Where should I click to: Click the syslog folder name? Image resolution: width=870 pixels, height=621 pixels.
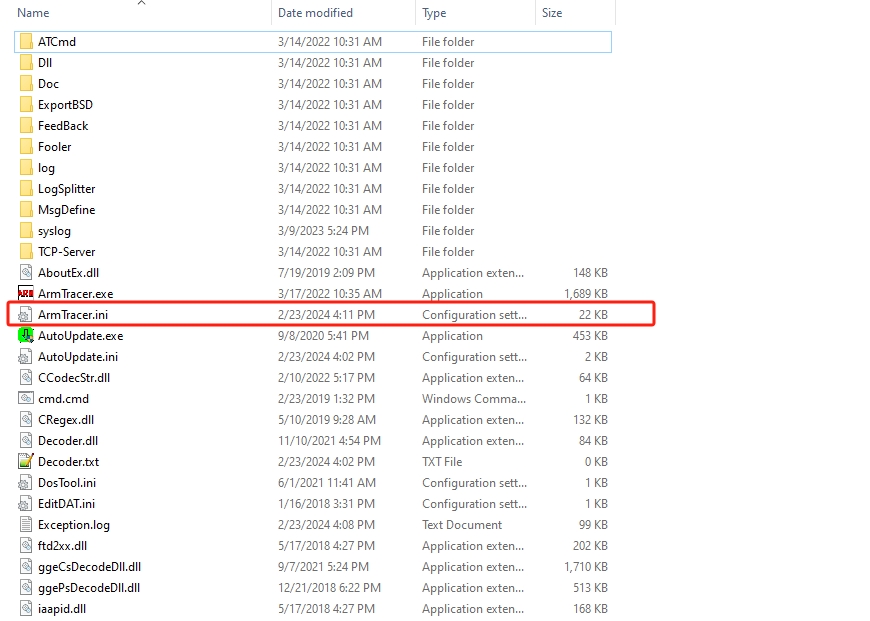tap(54, 231)
